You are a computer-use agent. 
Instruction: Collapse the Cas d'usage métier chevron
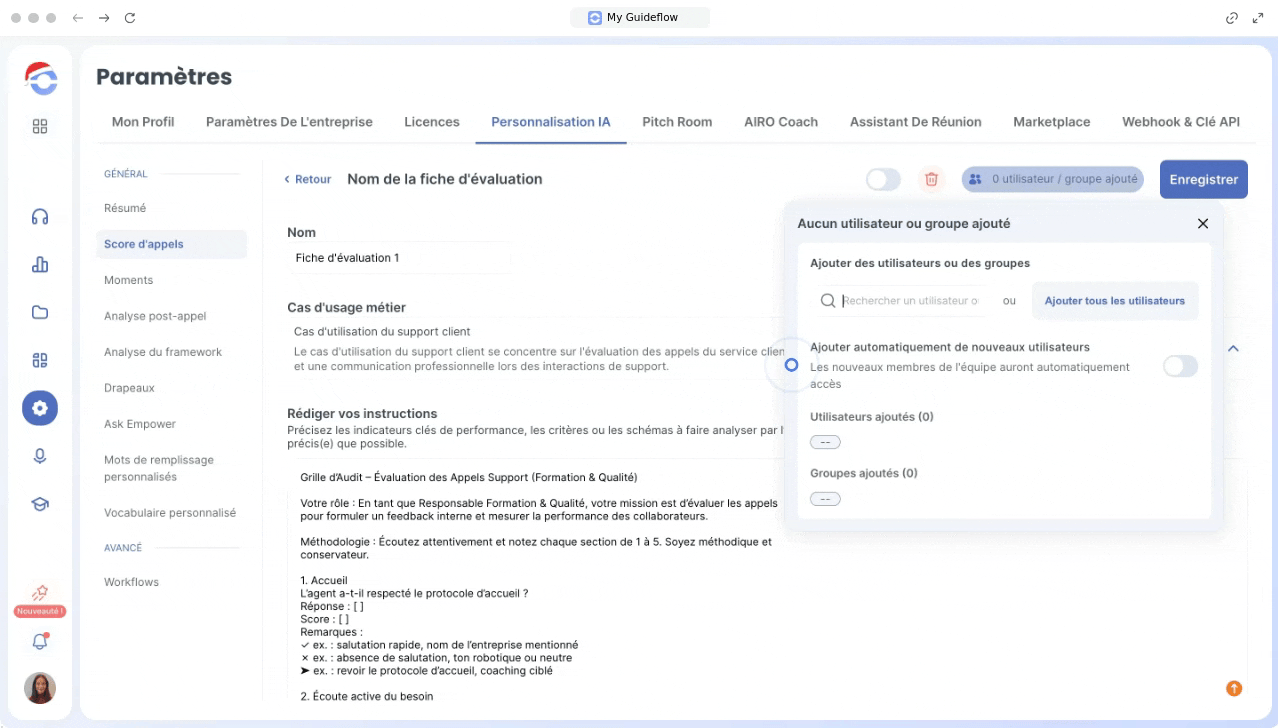click(x=1233, y=349)
